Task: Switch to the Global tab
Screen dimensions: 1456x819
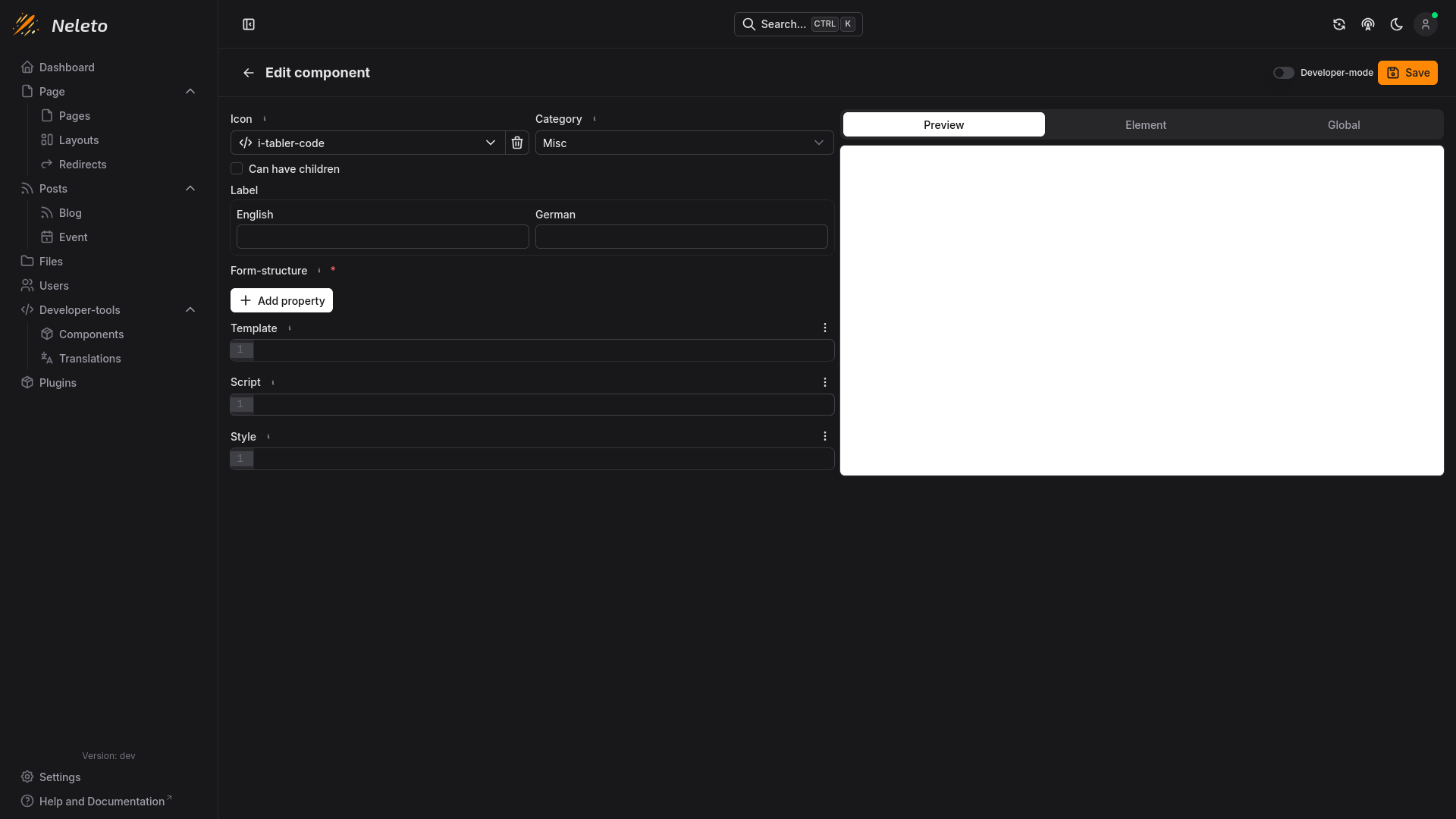Action: 1343,124
